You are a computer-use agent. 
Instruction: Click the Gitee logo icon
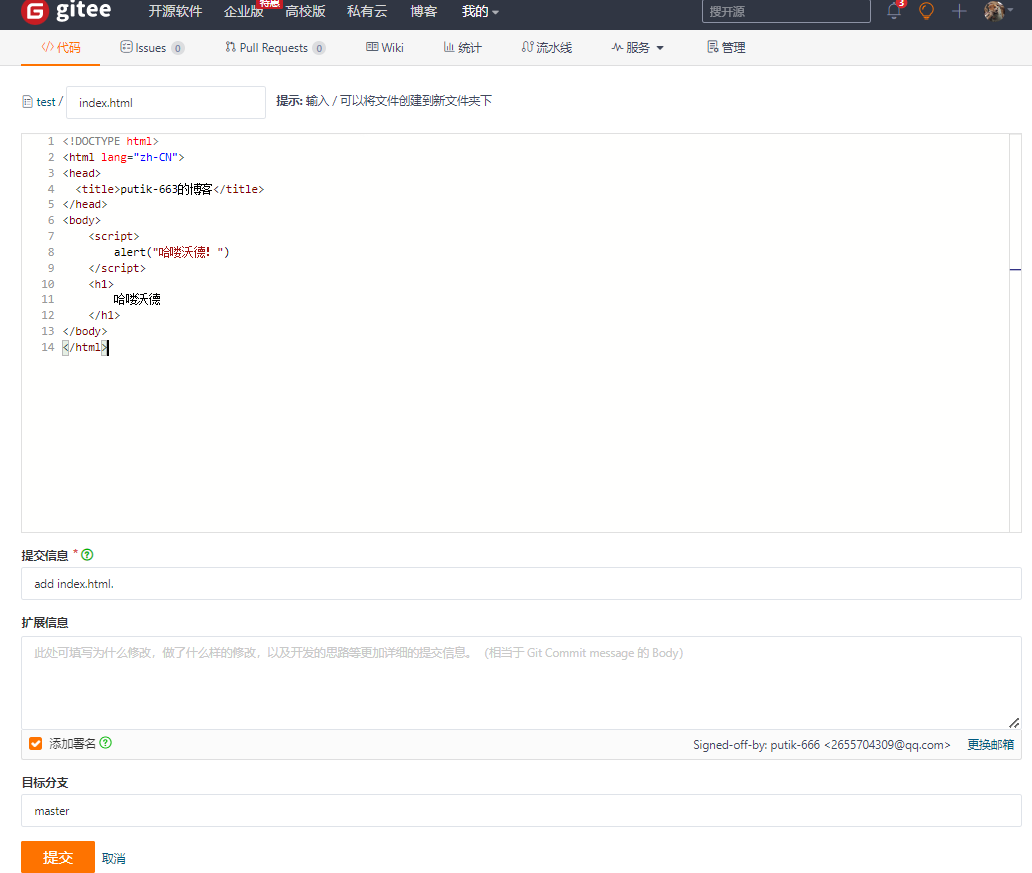point(34,12)
